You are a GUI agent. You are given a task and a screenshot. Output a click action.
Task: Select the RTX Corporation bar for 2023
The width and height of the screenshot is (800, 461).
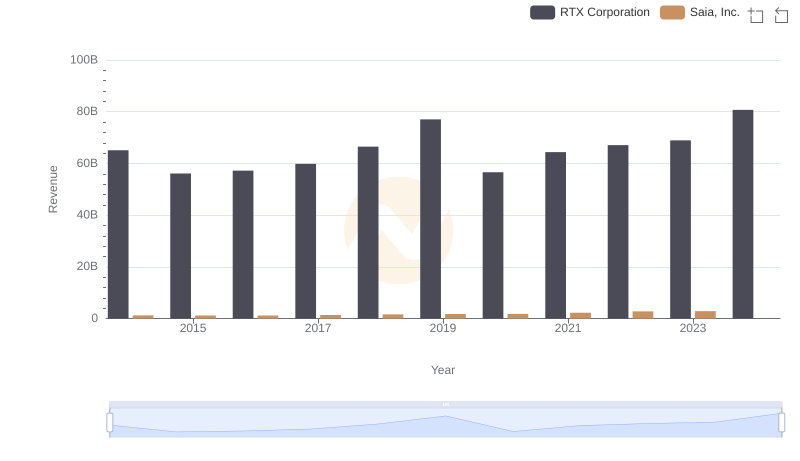(x=681, y=229)
